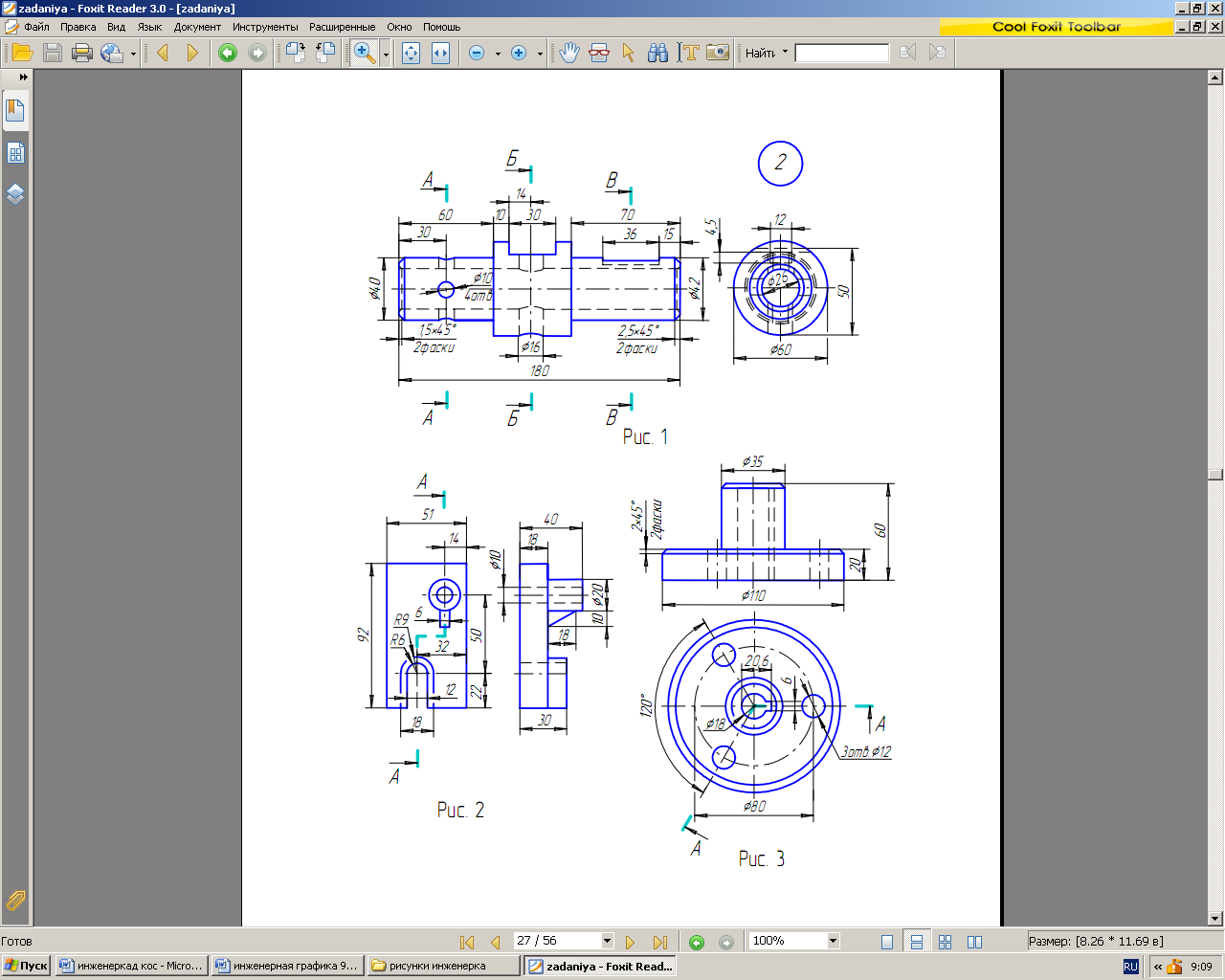Go to next page with orange right arrow
The height and width of the screenshot is (980, 1225).
pos(192,53)
